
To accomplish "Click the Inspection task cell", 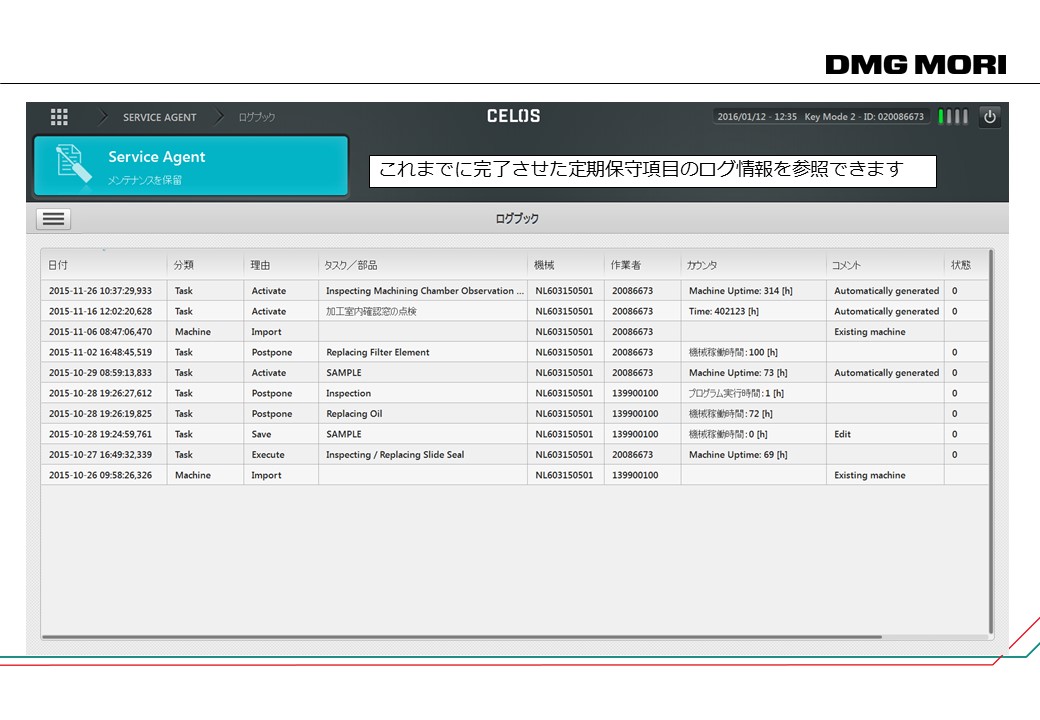I will coord(422,393).
